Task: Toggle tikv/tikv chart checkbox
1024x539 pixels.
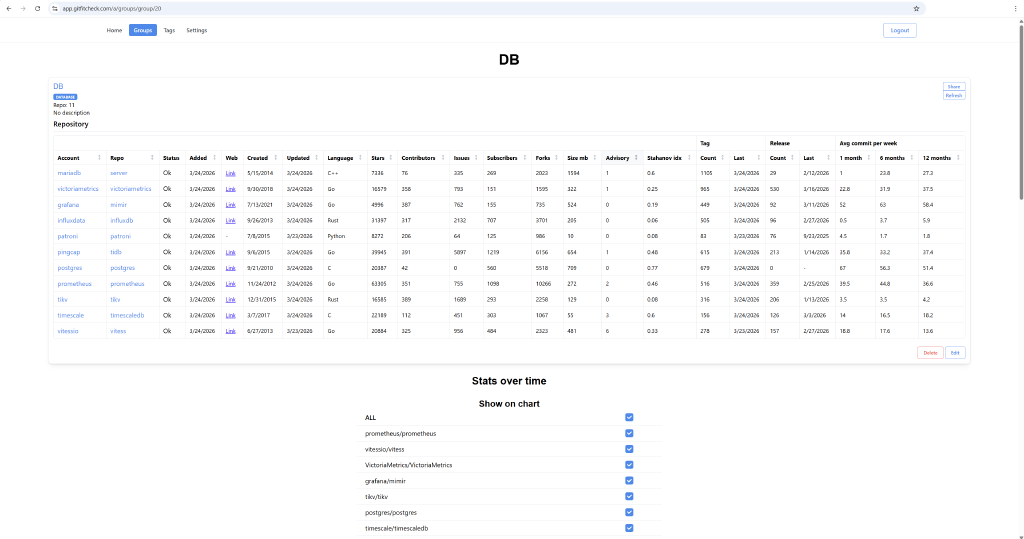Action: click(x=629, y=497)
